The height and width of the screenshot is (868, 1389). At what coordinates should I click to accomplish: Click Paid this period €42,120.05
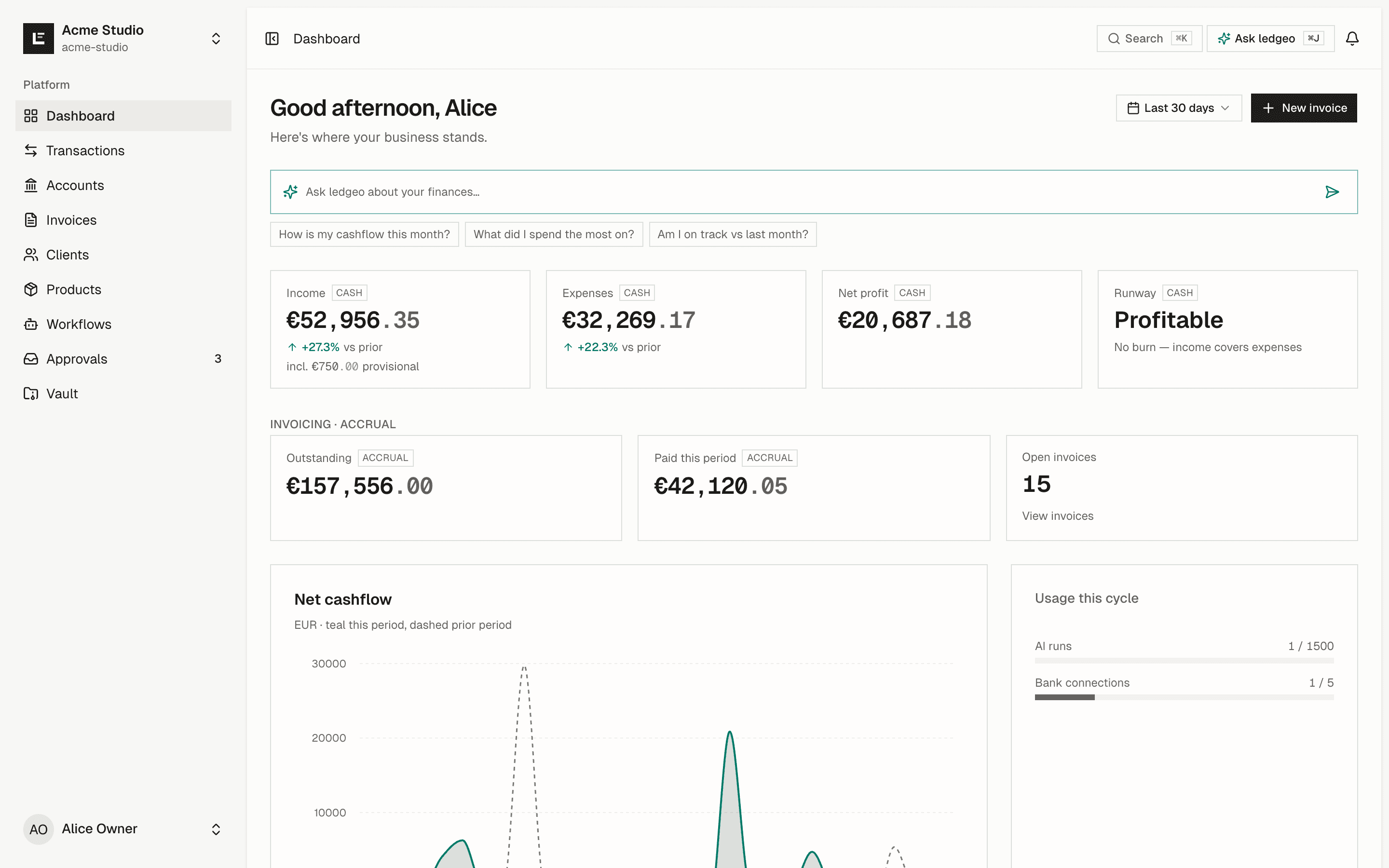point(721,486)
